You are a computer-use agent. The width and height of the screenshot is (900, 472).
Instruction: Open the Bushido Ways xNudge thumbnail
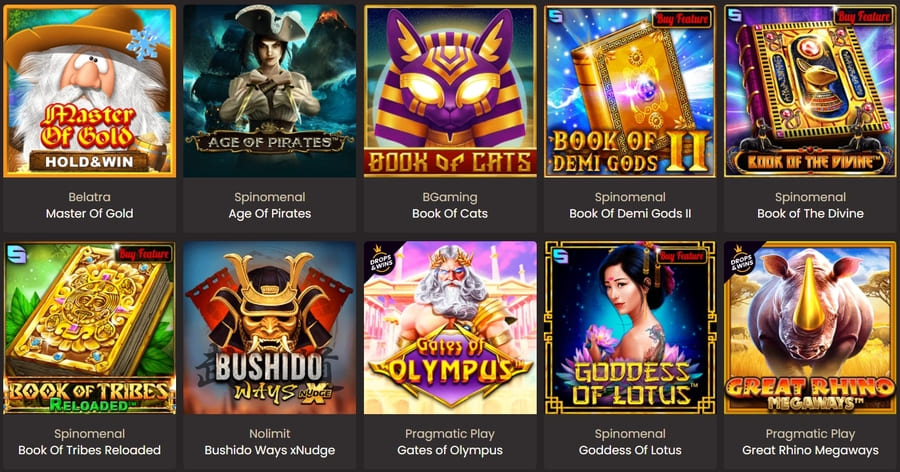[x=270, y=328]
